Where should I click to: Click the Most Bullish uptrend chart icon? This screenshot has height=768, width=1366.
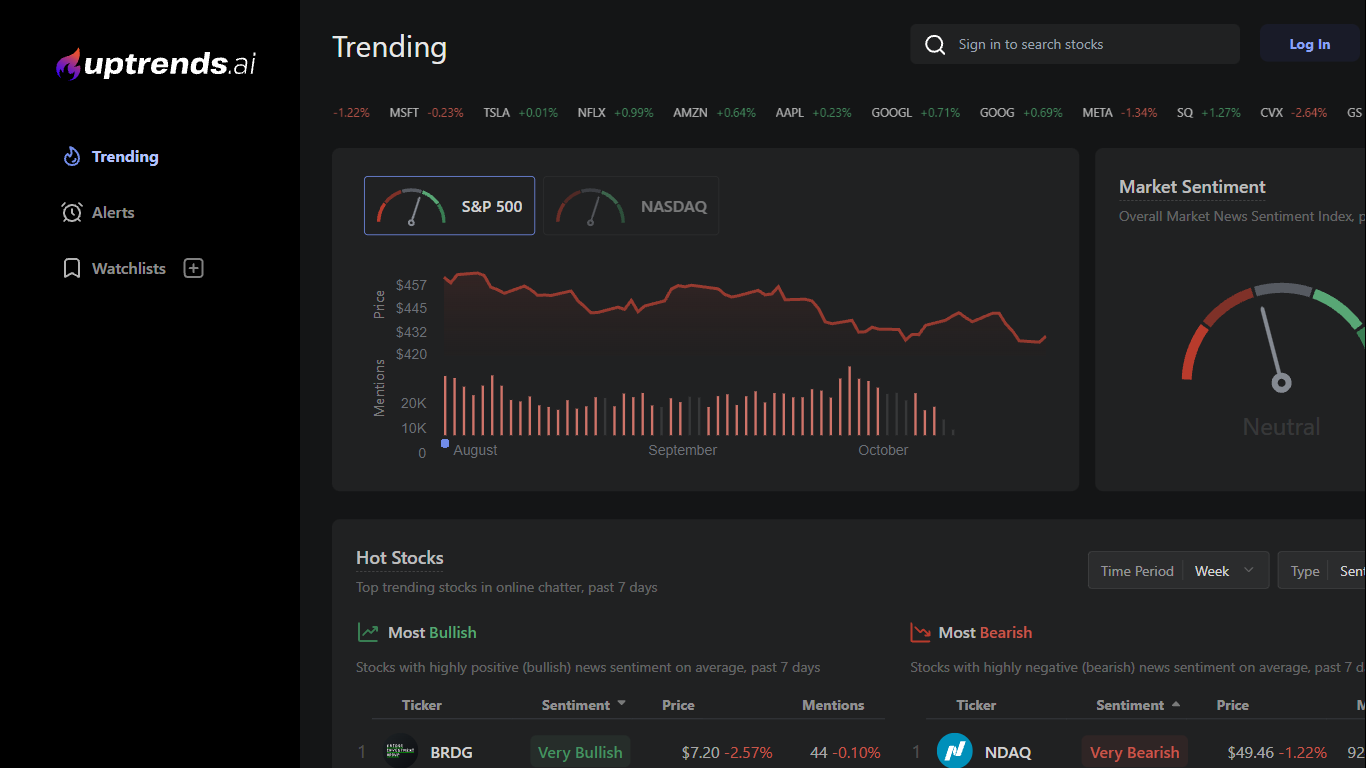(x=368, y=632)
